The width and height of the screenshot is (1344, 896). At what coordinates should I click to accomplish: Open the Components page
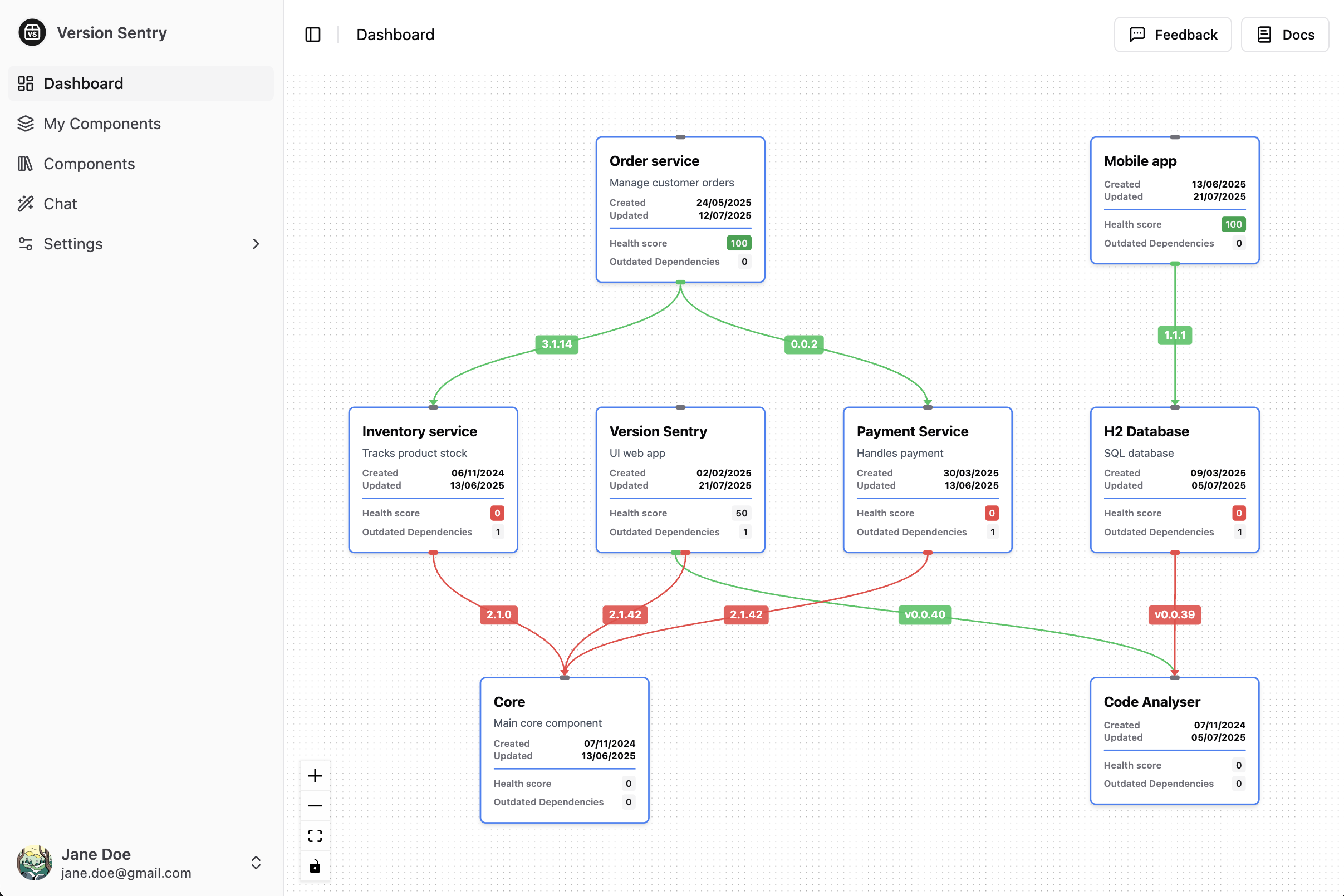(x=141, y=164)
